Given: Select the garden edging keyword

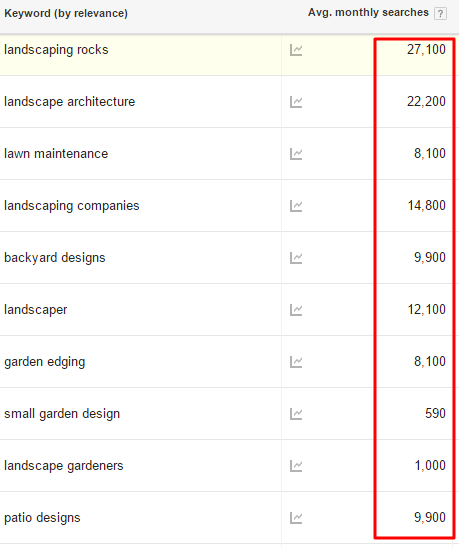Looking at the screenshot, I should click(45, 362).
